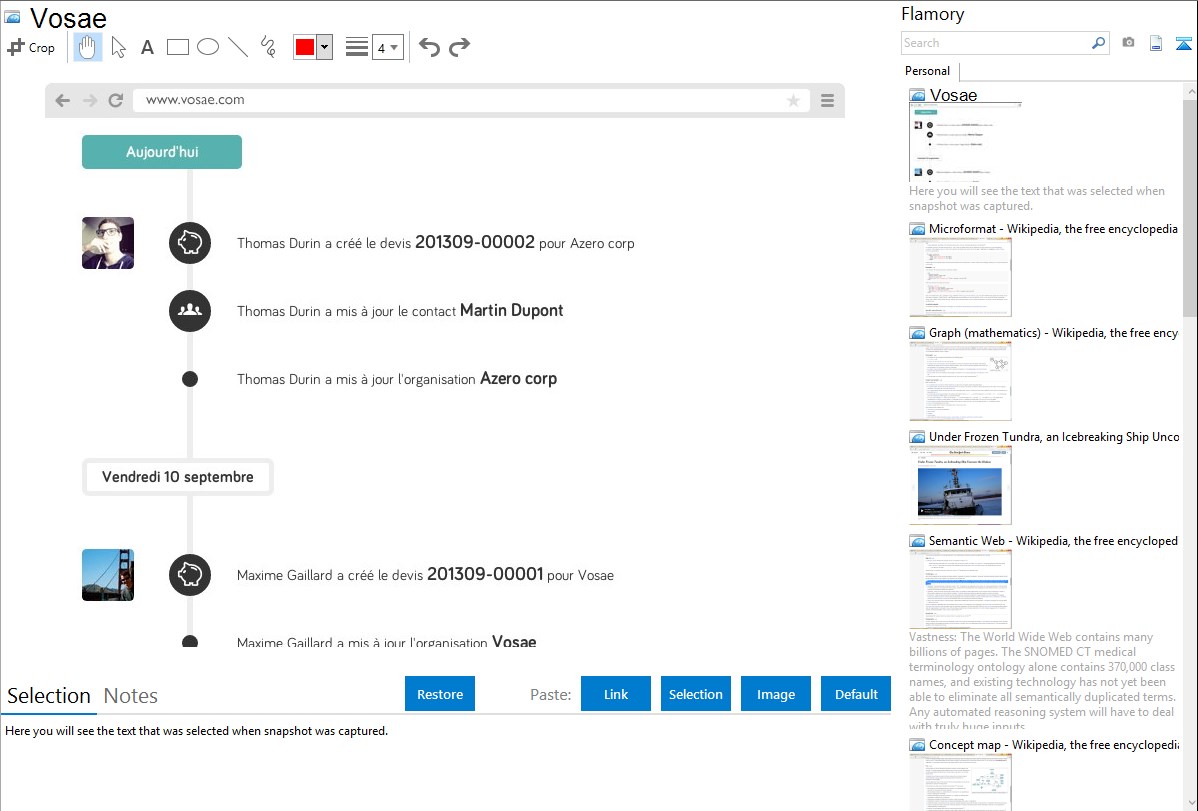This screenshot has width=1198, height=811.
Task: Pick the ellipse shape tool
Action: (x=208, y=47)
